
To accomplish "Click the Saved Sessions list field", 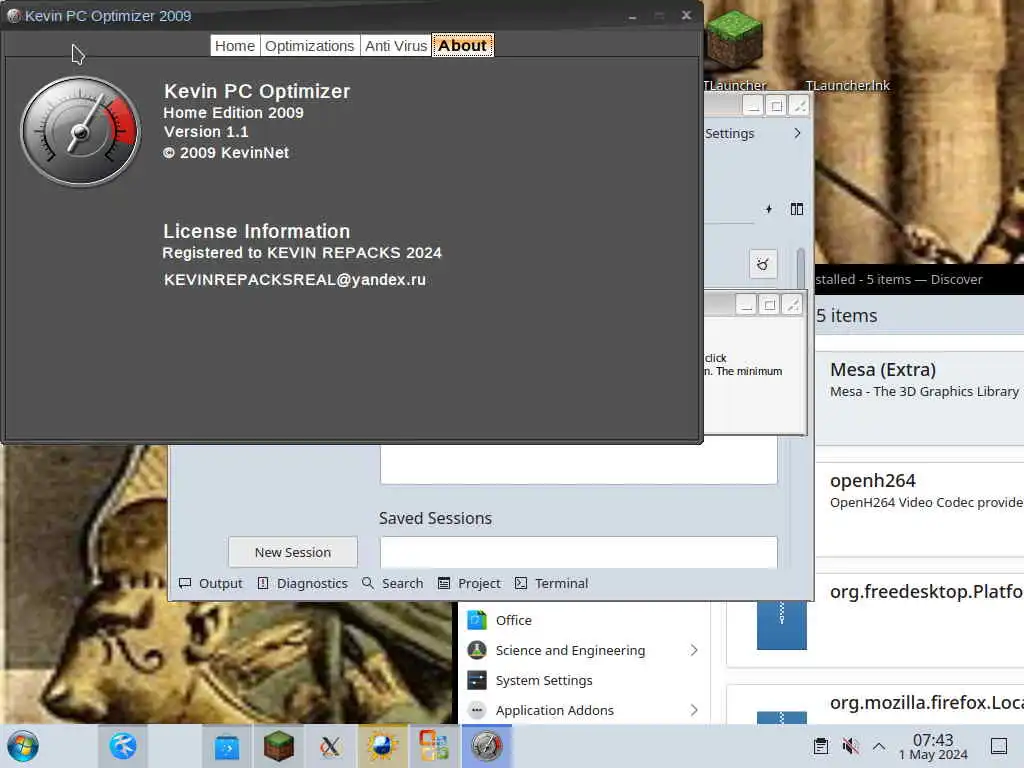I will point(579,552).
